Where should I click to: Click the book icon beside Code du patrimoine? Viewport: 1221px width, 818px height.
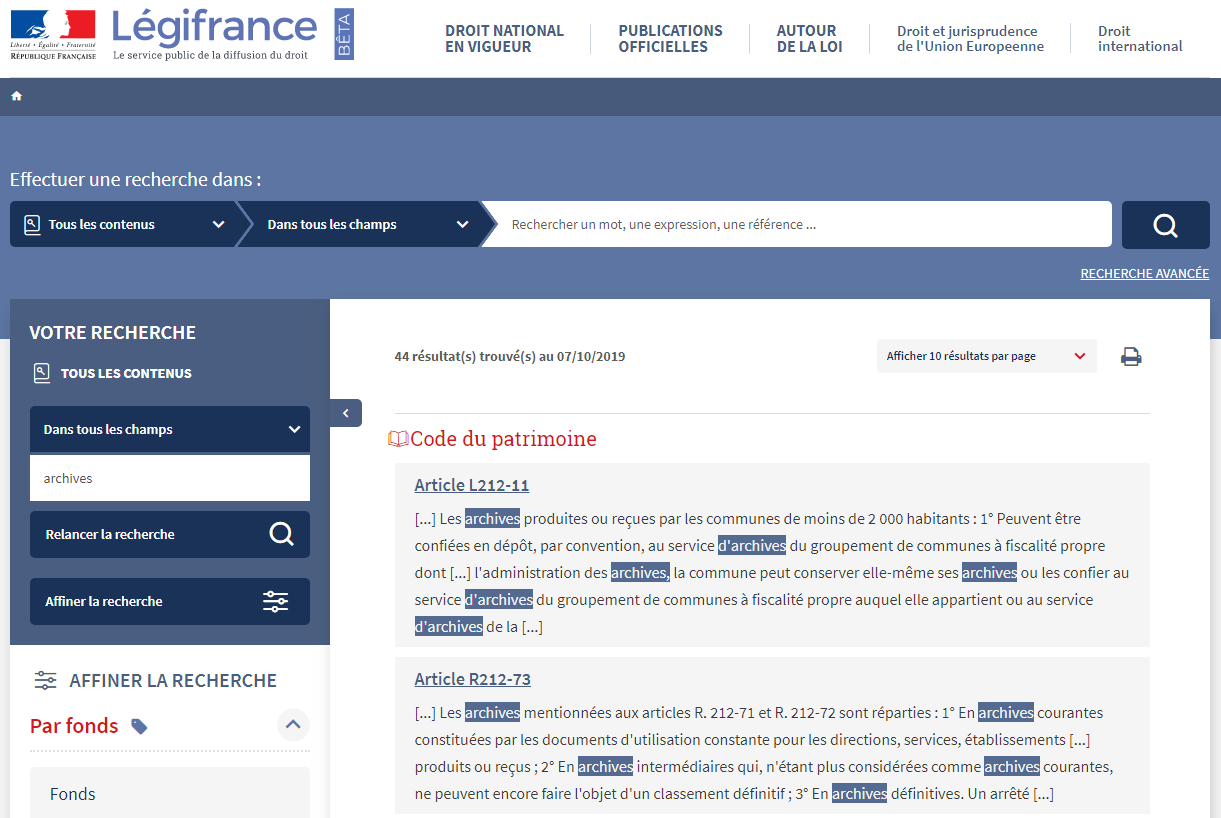(398, 439)
